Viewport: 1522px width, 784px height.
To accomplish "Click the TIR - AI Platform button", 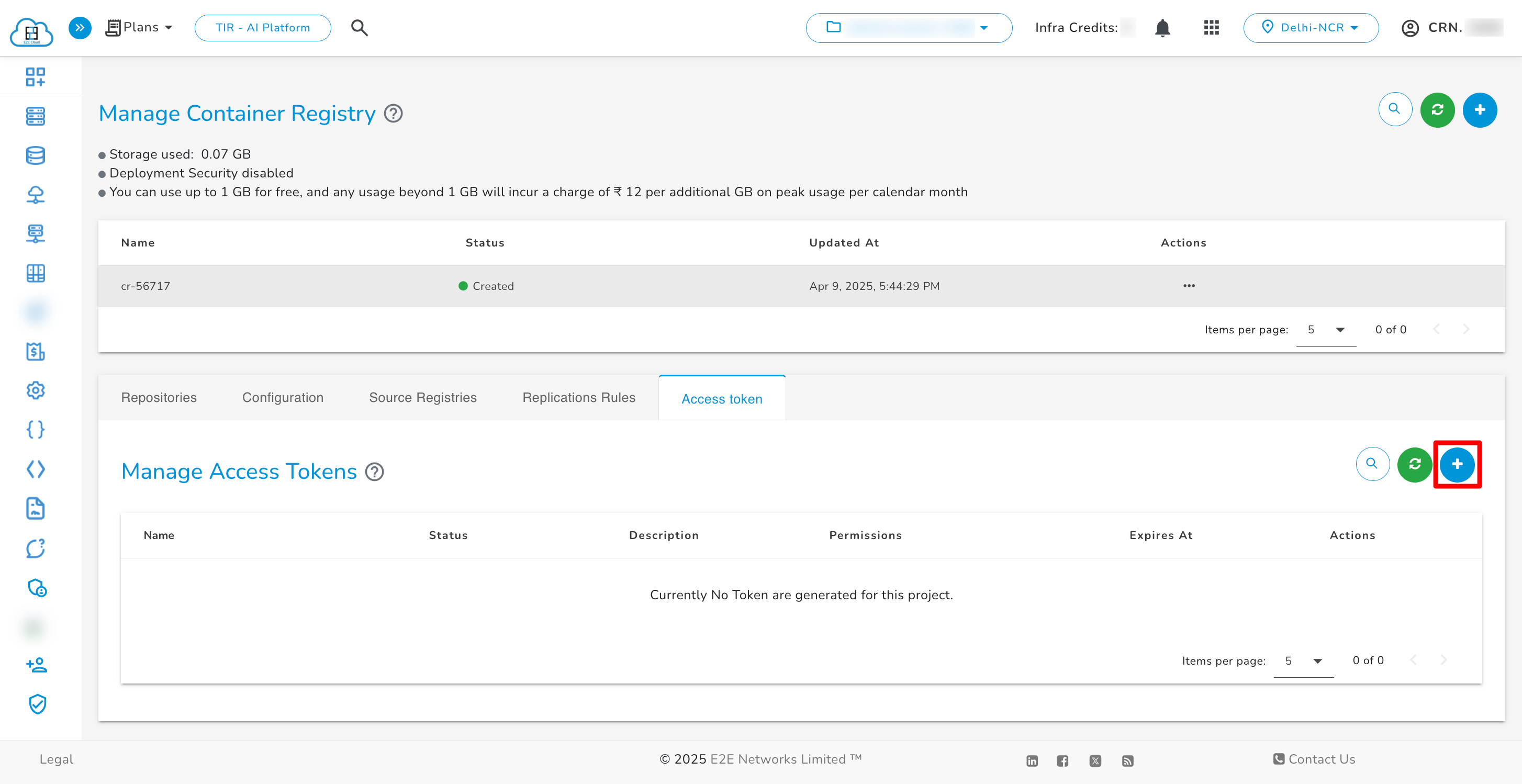I will pyautogui.click(x=262, y=28).
